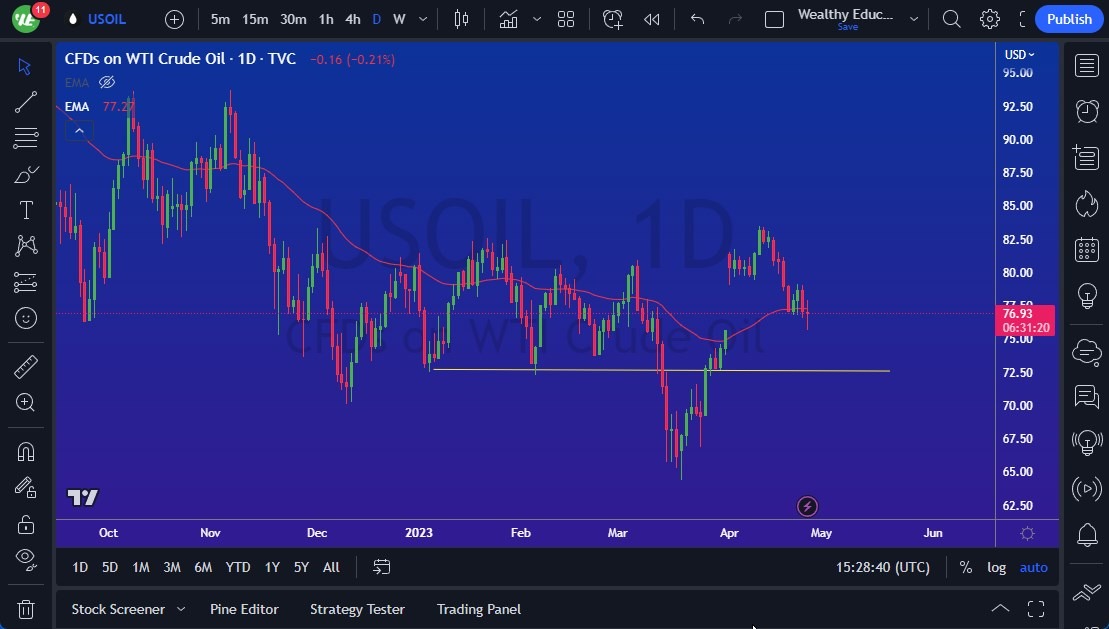Image resolution: width=1109 pixels, height=629 pixels.
Task: Select the Text tool
Action: [25, 209]
